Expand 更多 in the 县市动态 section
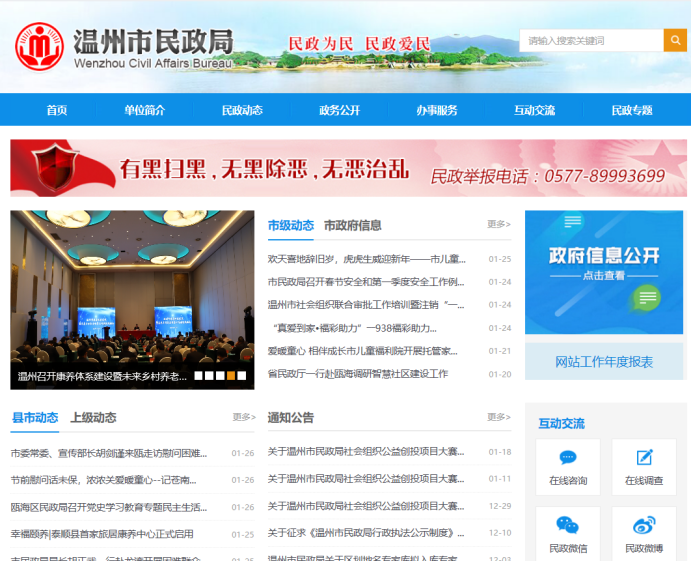 point(244,417)
